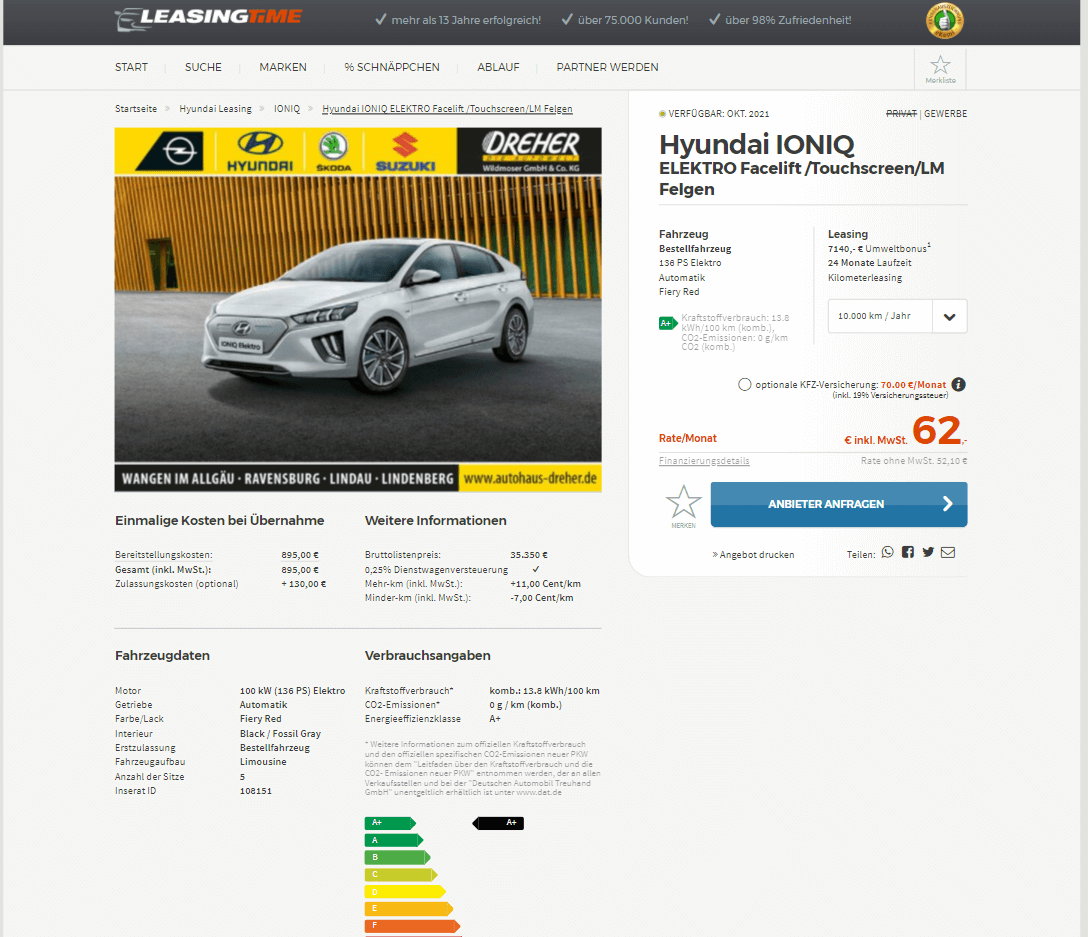Open Hyundai Leasing breadcrumb
1088x937 pixels.
coord(215,109)
